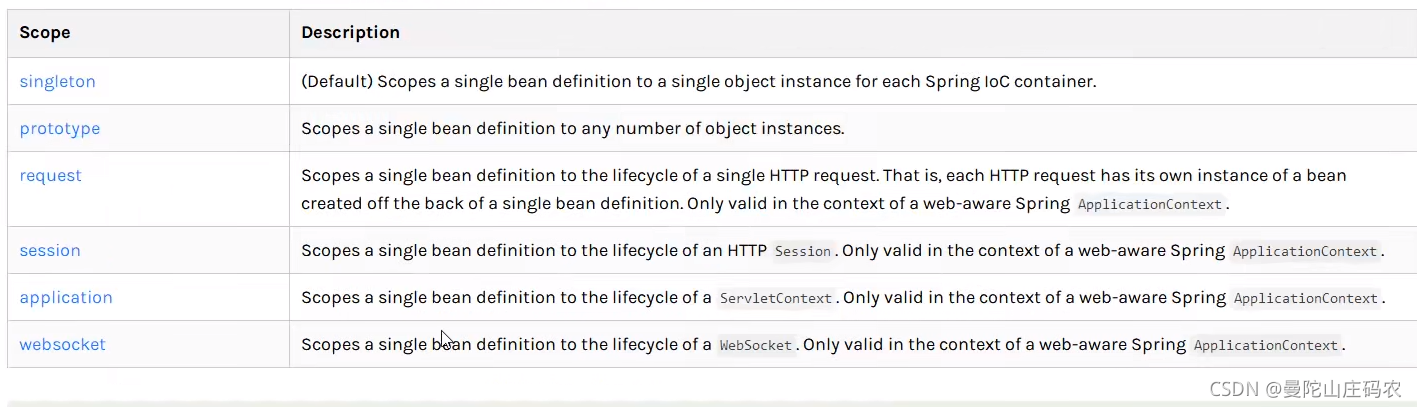Click ApplicationContext code in the session row

pos(1305,252)
